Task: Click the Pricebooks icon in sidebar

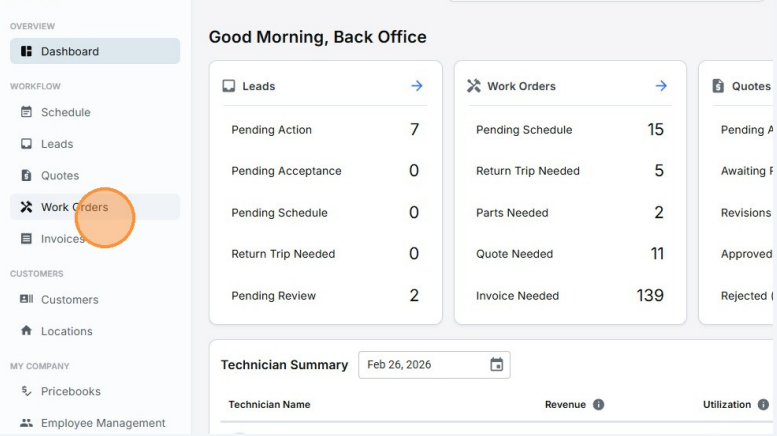Action: 26,391
